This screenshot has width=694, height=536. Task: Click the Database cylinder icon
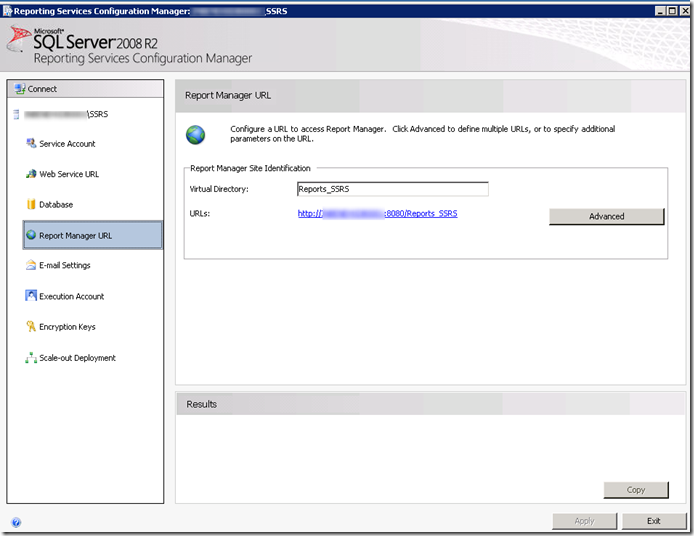[x=31, y=205]
